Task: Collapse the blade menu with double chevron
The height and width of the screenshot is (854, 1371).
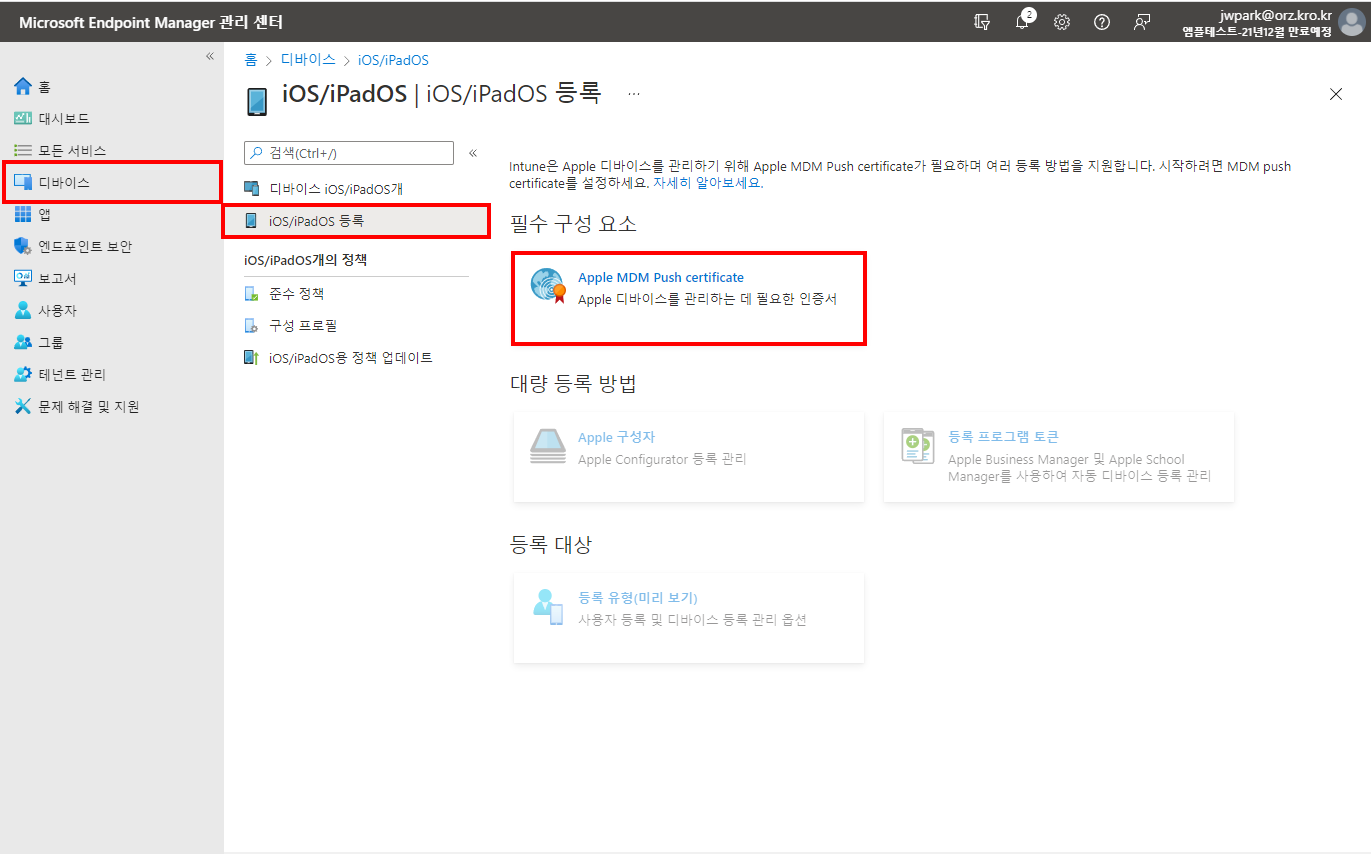Action: 473,153
